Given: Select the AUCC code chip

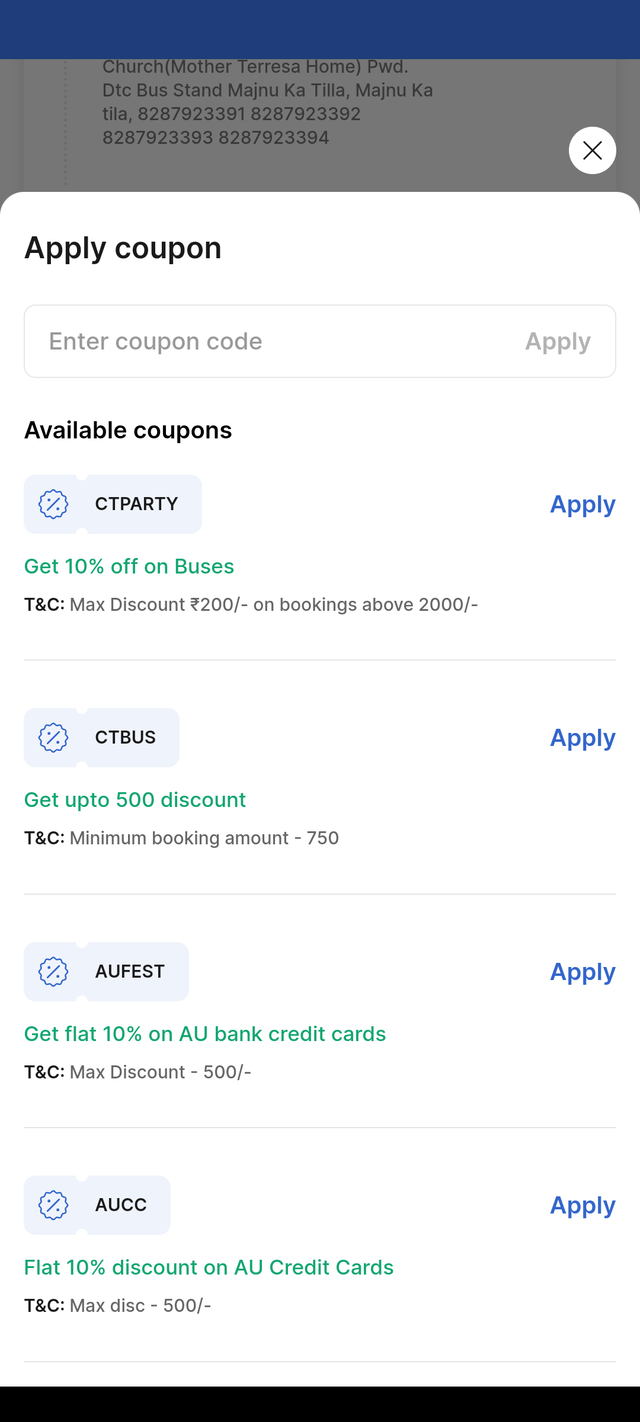Looking at the screenshot, I should [97, 1205].
